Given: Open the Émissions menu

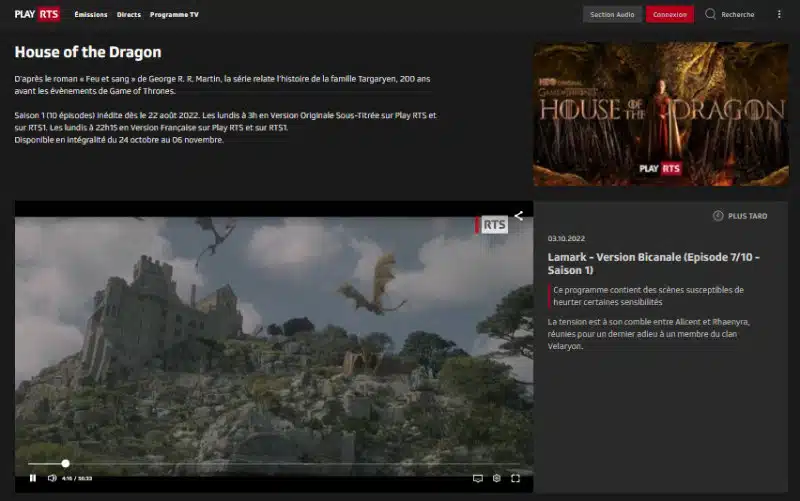Looking at the screenshot, I should click(91, 15).
